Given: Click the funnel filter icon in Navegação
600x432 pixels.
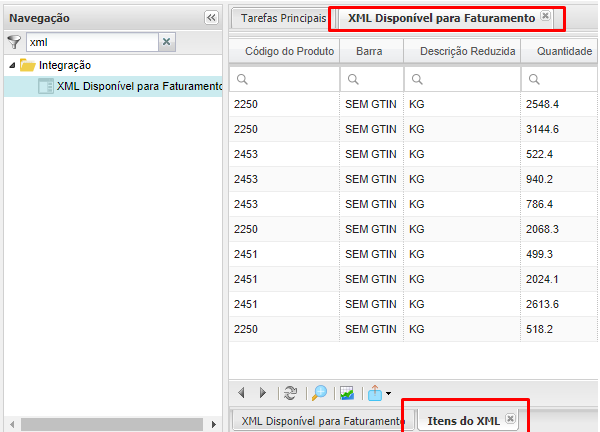Looking at the screenshot, I should pos(14,42).
